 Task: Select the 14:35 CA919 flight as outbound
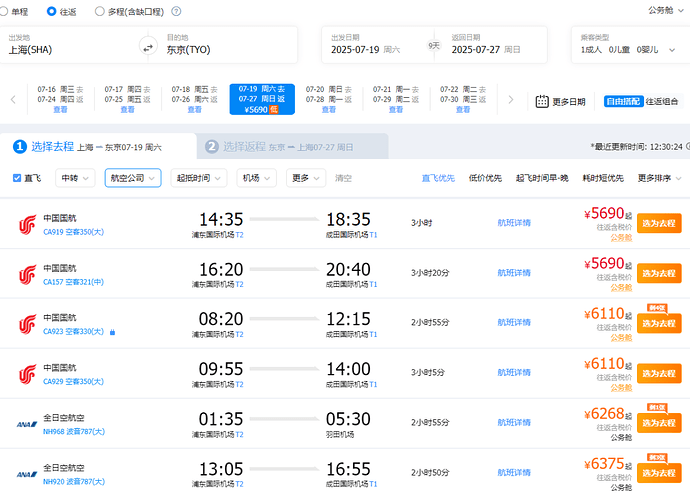[659, 224]
